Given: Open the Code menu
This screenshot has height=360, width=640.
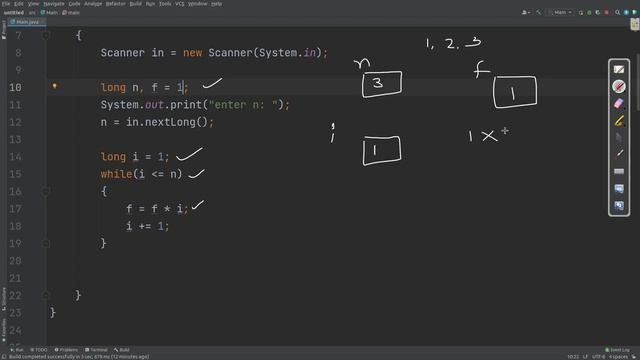Looking at the screenshot, I should click(x=74, y=4).
